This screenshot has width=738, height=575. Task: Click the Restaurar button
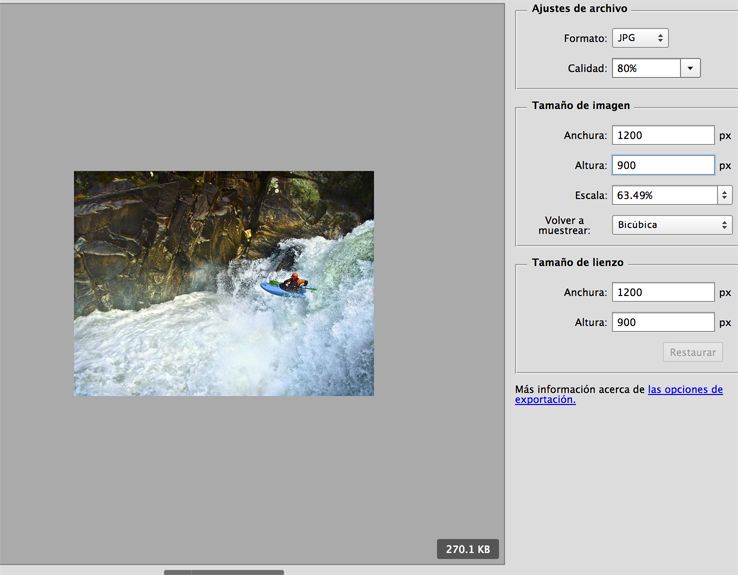point(693,352)
